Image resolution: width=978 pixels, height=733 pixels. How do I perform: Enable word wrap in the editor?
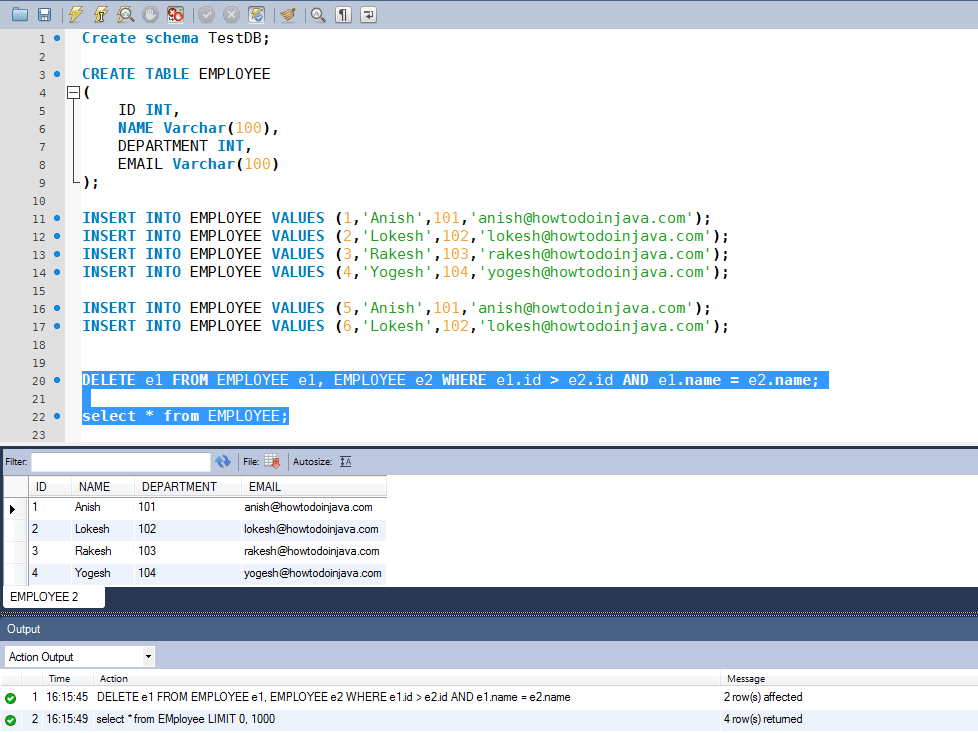pyautogui.click(x=367, y=14)
